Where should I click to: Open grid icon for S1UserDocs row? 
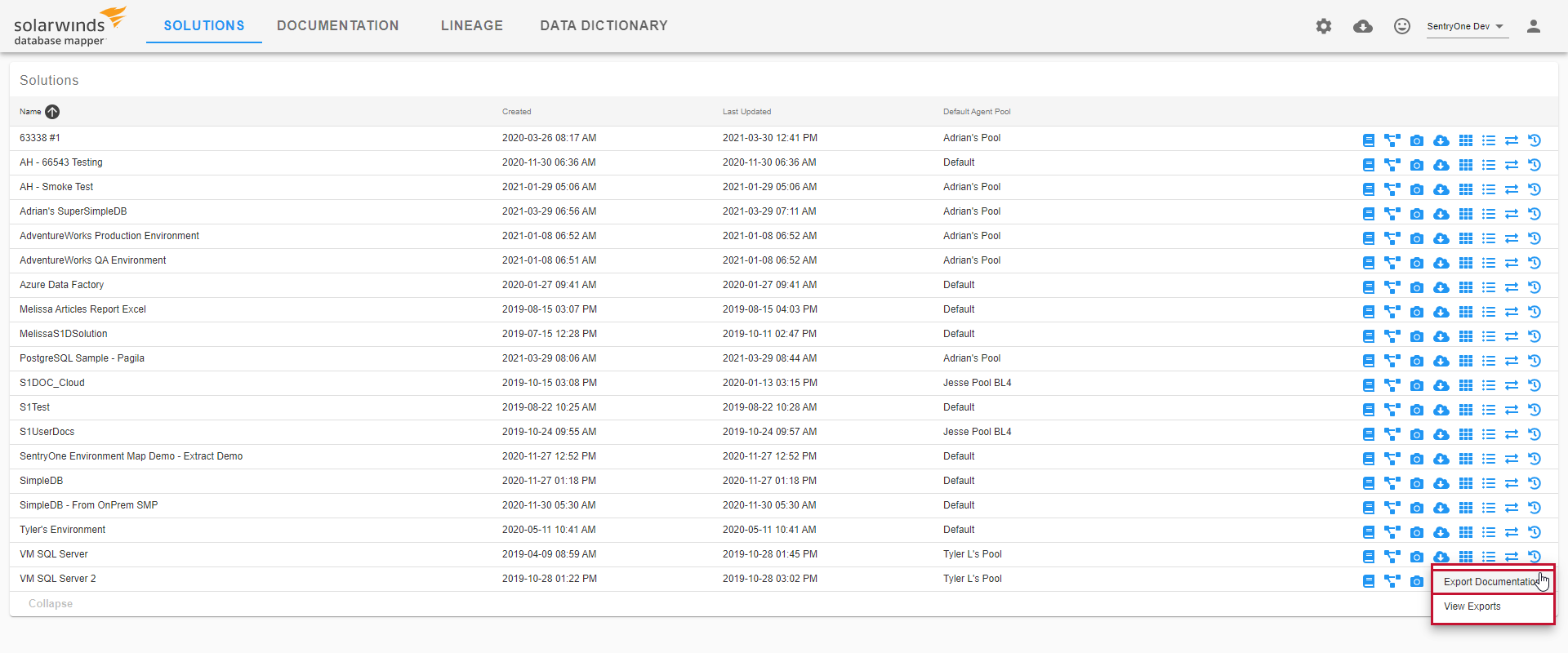tap(1466, 434)
